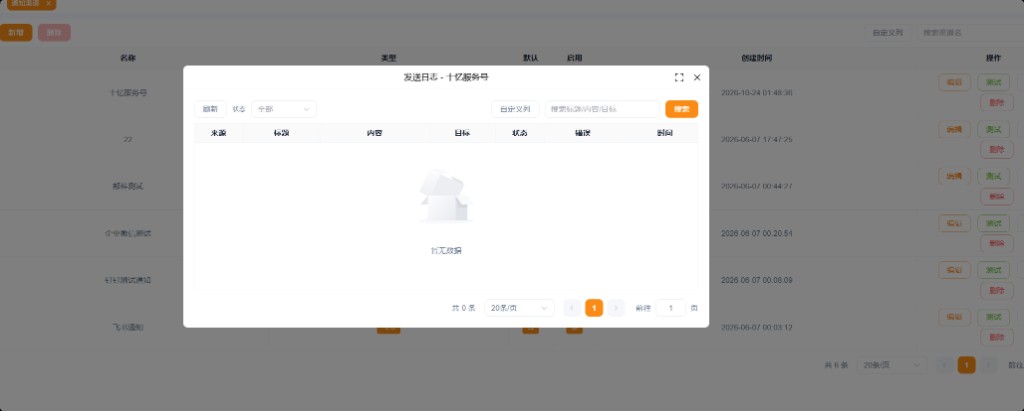
Task: Go to next page in dialog pagination
Action: (616, 308)
